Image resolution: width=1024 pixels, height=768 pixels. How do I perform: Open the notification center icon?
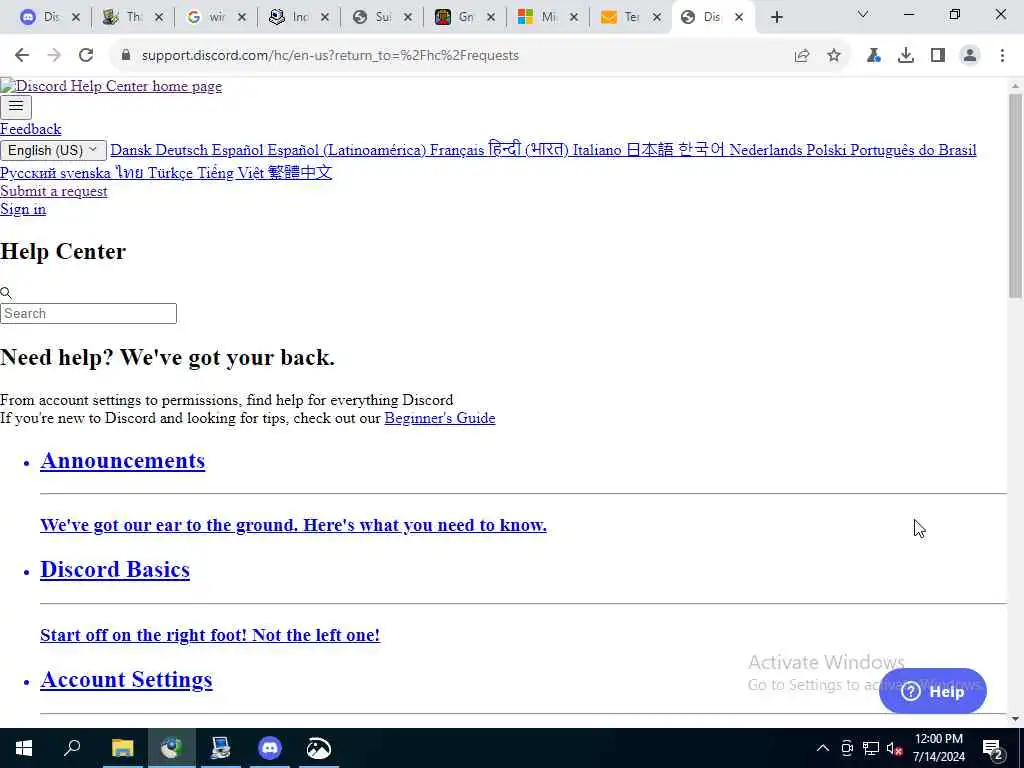993,749
